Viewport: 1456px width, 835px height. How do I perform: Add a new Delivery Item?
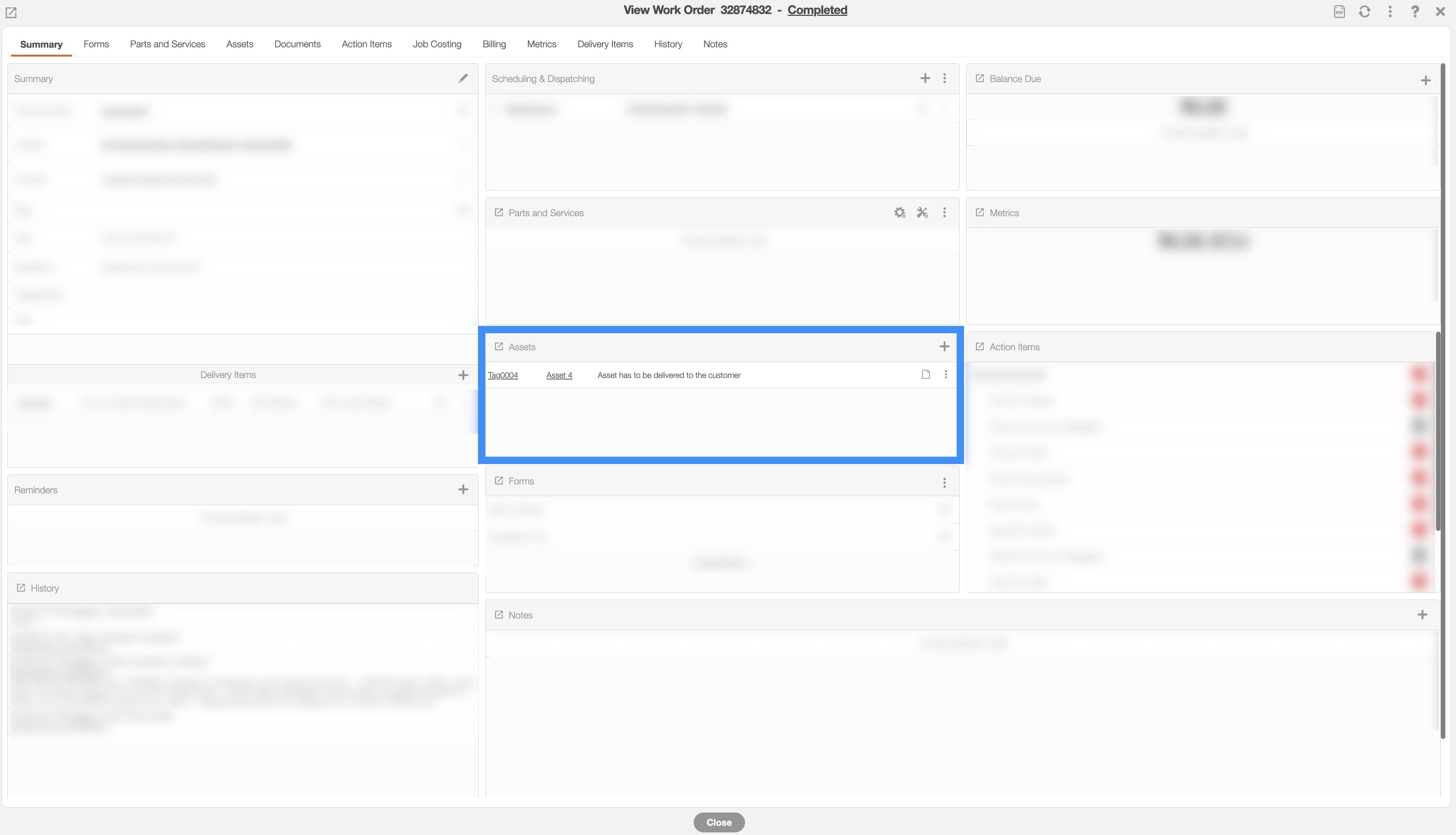[463, 375]
